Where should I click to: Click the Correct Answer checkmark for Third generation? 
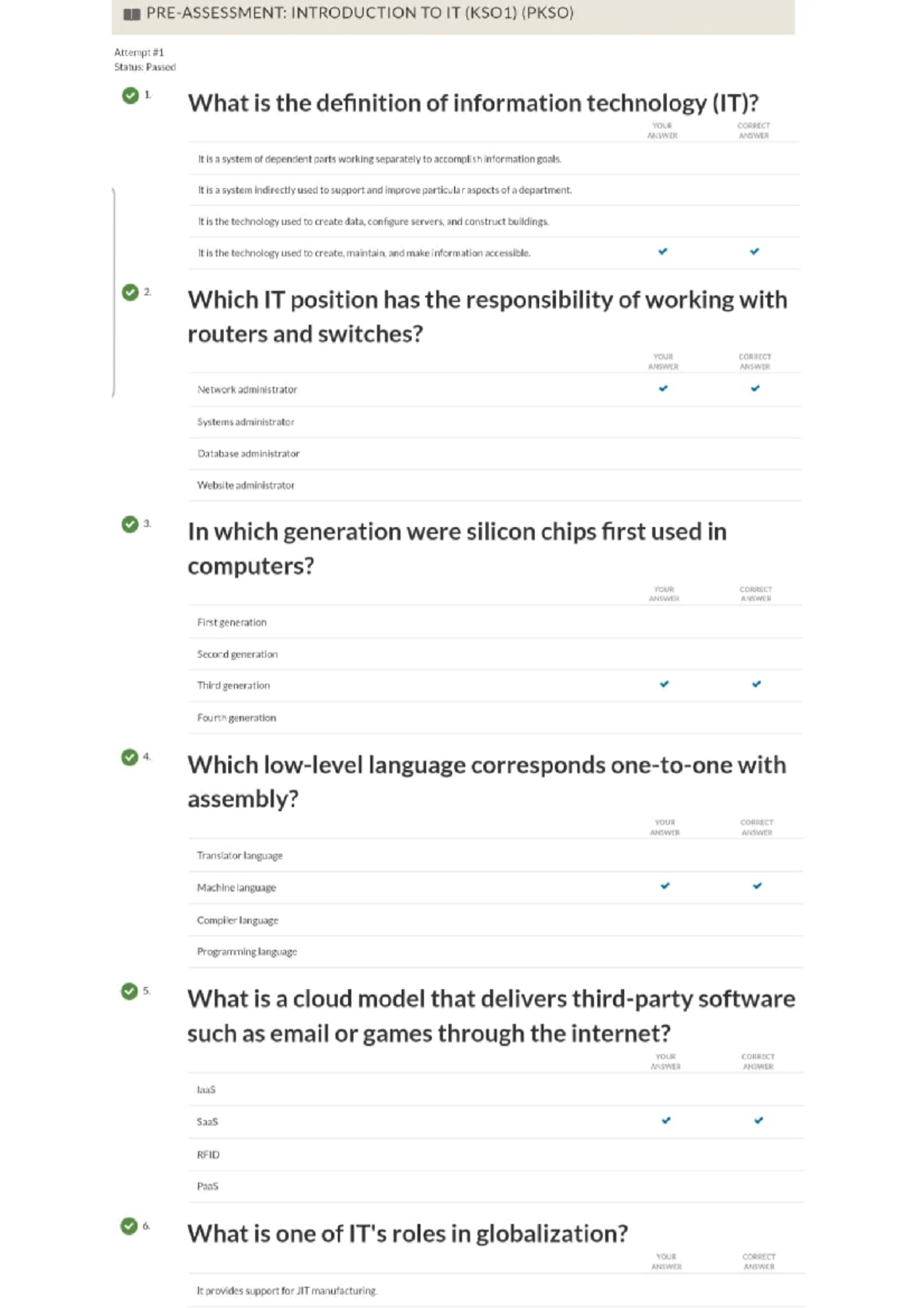756,684
